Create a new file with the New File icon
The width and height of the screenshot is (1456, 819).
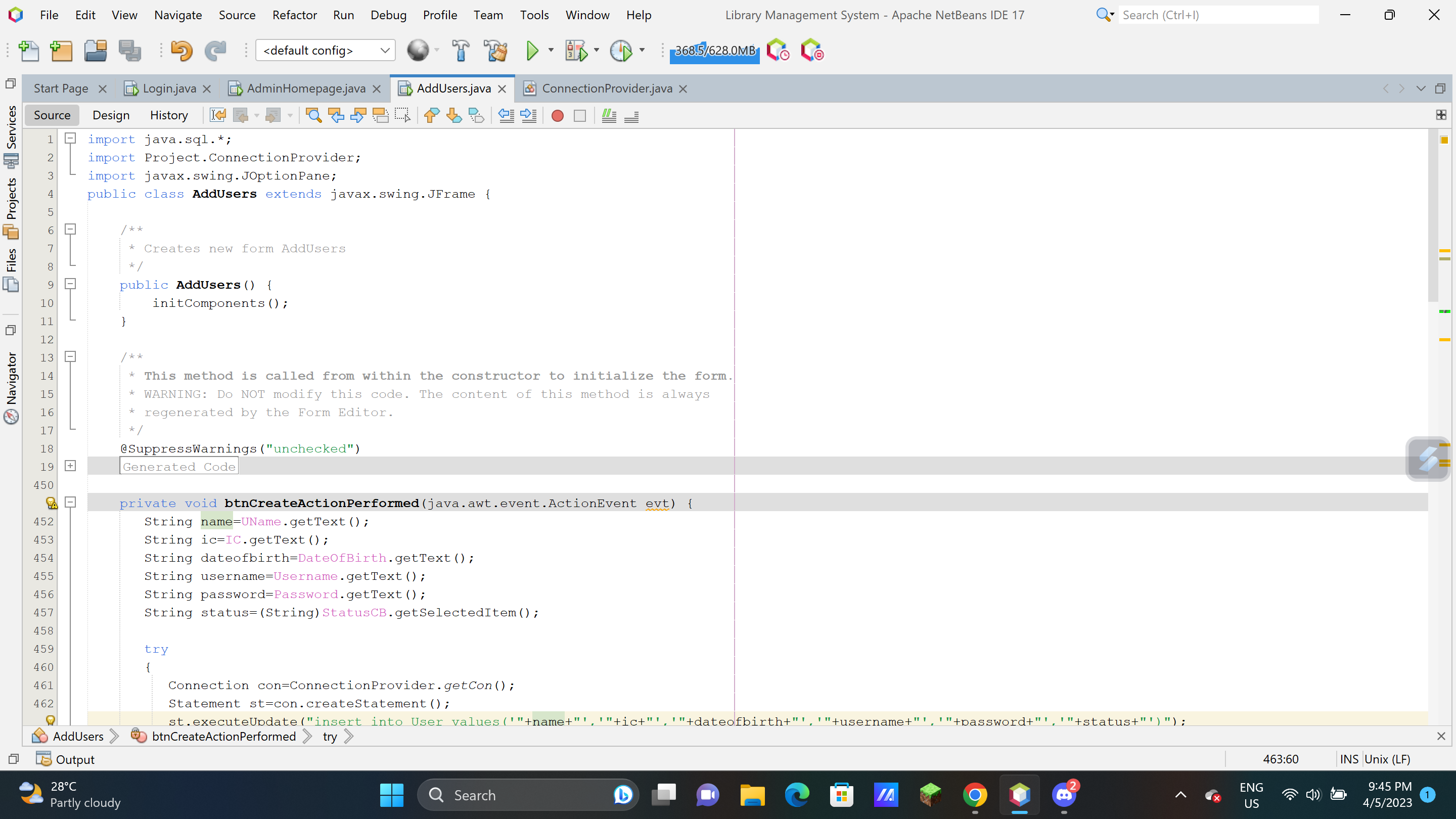30,51
